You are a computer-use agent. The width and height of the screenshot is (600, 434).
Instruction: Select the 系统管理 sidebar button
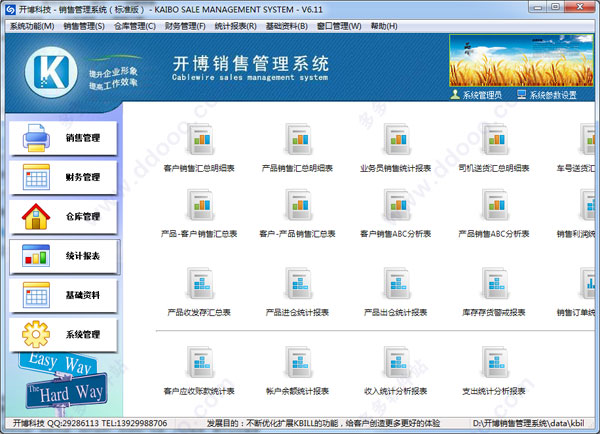[x=63, y=335]
